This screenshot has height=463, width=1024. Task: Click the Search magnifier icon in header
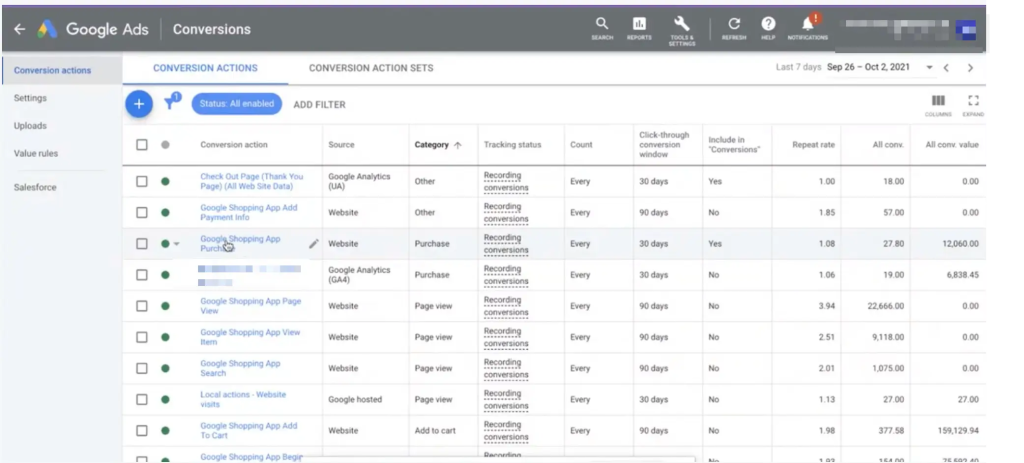pyautogui.click(x=601, y=24)
